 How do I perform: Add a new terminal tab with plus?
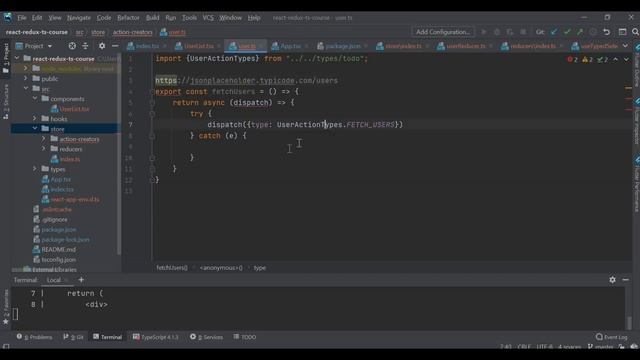(x=81, y=280)
